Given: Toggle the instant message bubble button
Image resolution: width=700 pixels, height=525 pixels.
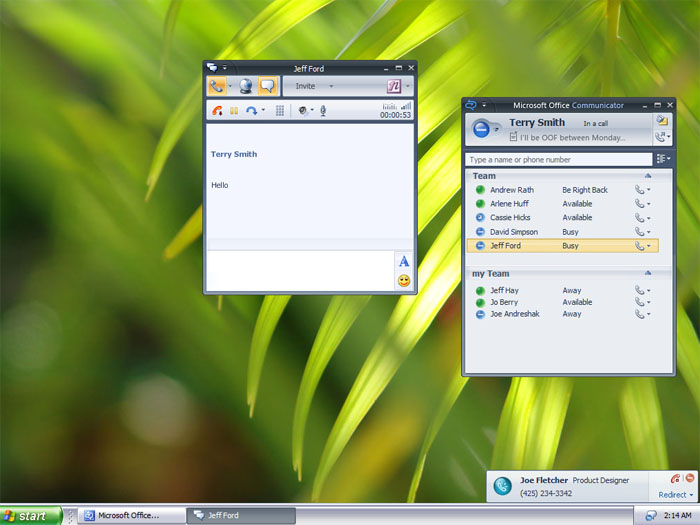Looking at the screenshot, I should (268, 86).
